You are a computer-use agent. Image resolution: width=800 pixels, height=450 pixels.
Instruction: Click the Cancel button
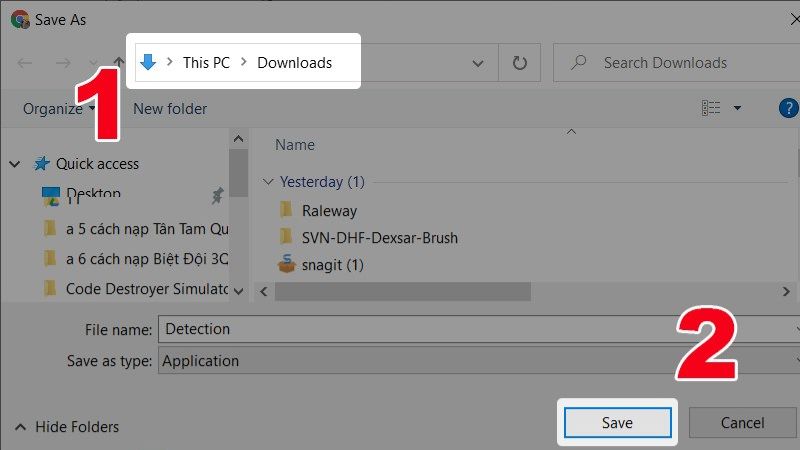pyautogui.click(x=742, y=422)
